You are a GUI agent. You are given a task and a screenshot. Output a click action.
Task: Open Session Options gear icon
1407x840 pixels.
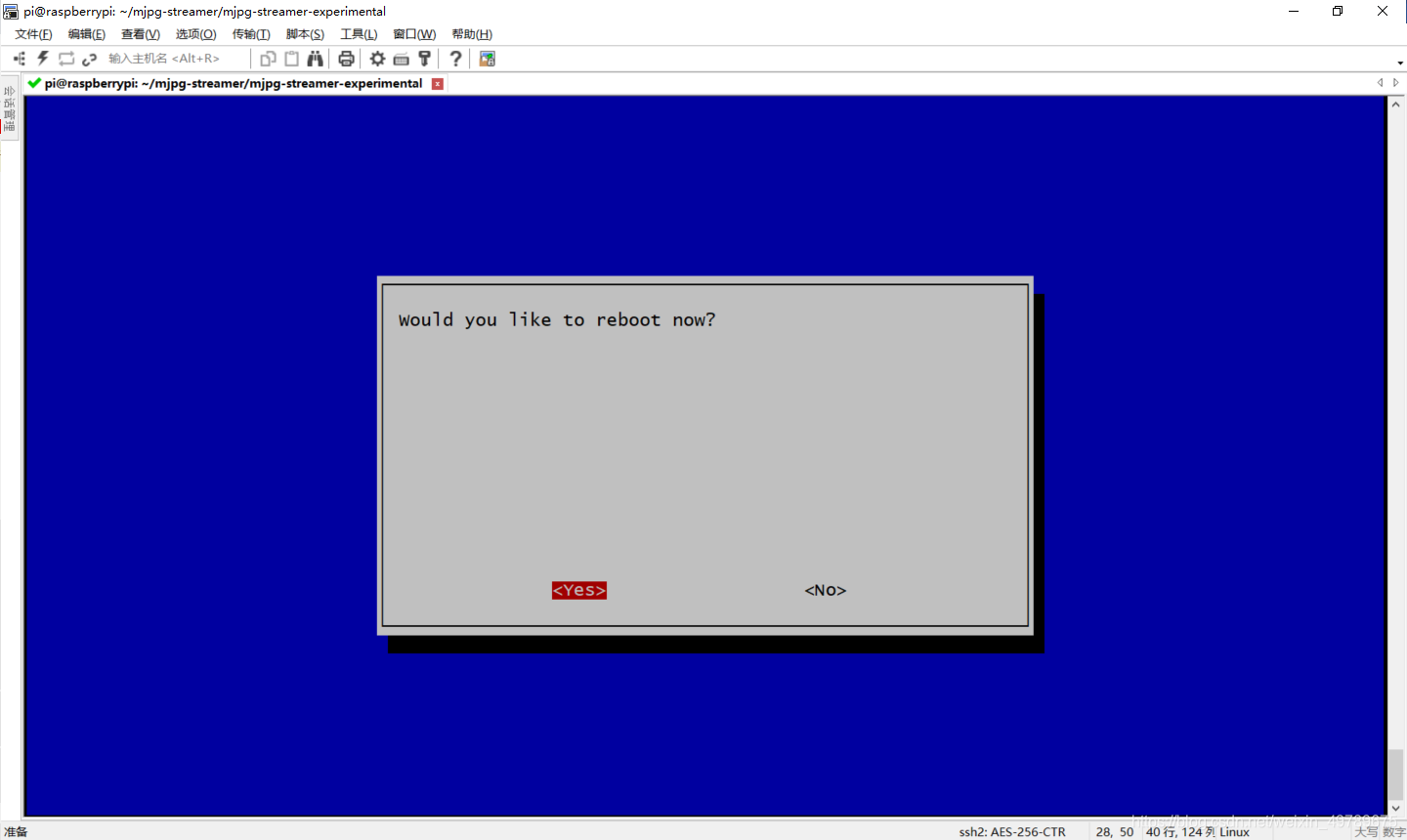[x=377, y=59]
